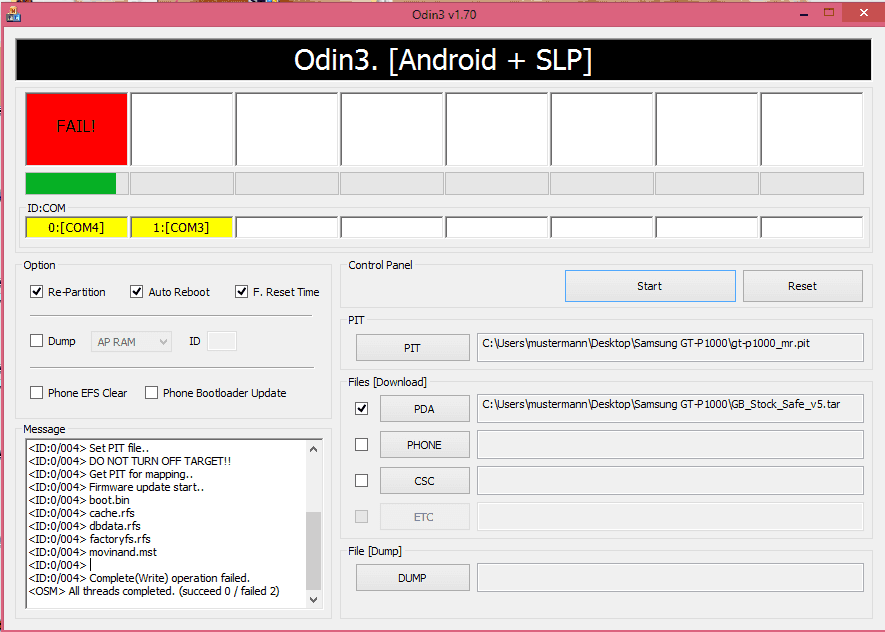Click the empty CSC path field
The width and height of the screenshot is (885, 632).
pos(670,481)
